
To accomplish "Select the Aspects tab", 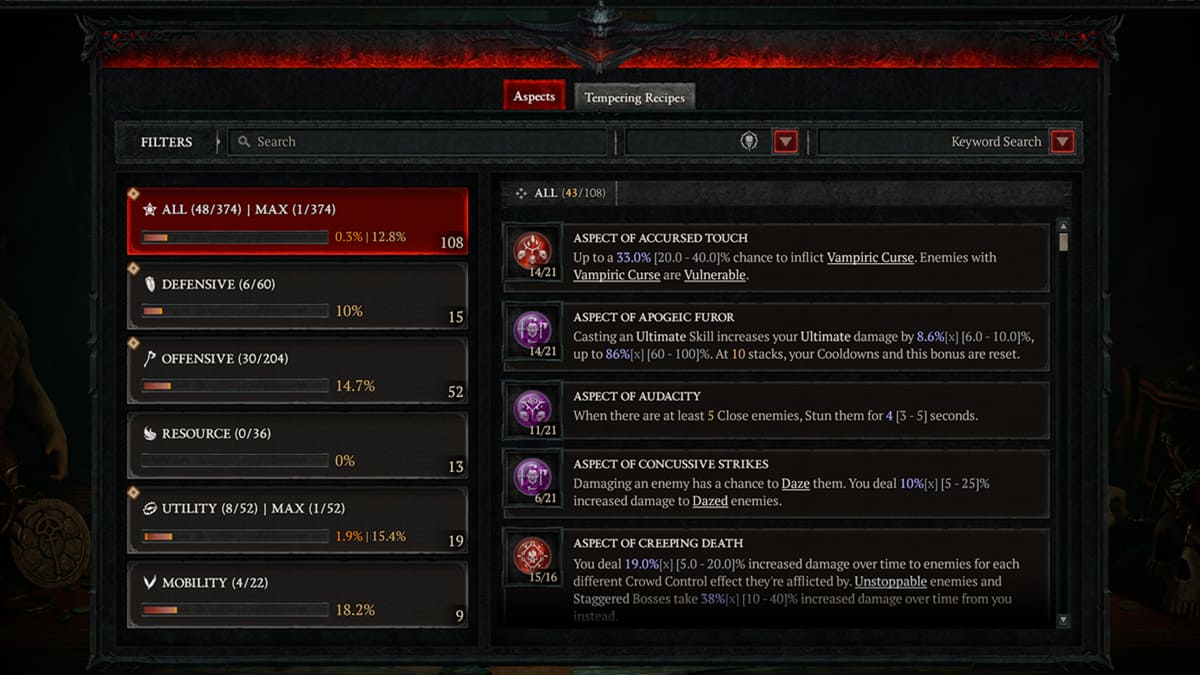I will click(534, 96).
